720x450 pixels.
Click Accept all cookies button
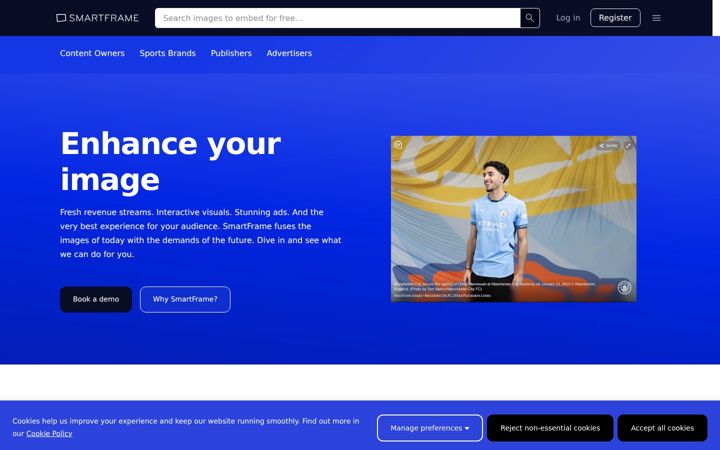pos(662,428)
